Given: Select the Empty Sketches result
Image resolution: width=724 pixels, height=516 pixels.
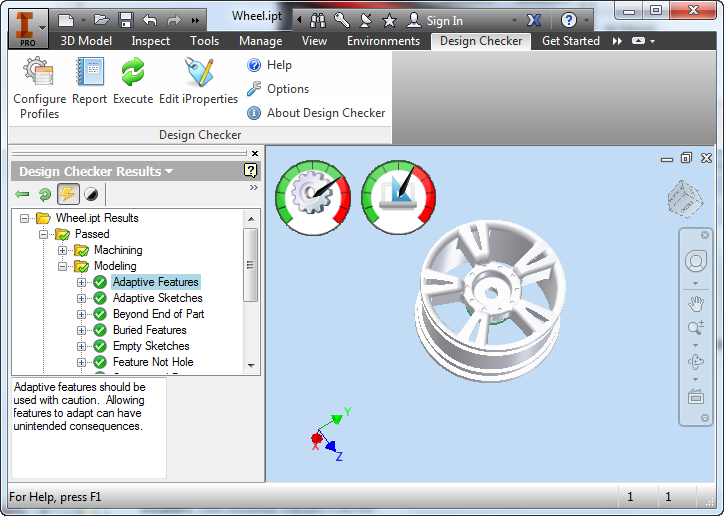Looking at the screenshot, I should tap(151, 346).
